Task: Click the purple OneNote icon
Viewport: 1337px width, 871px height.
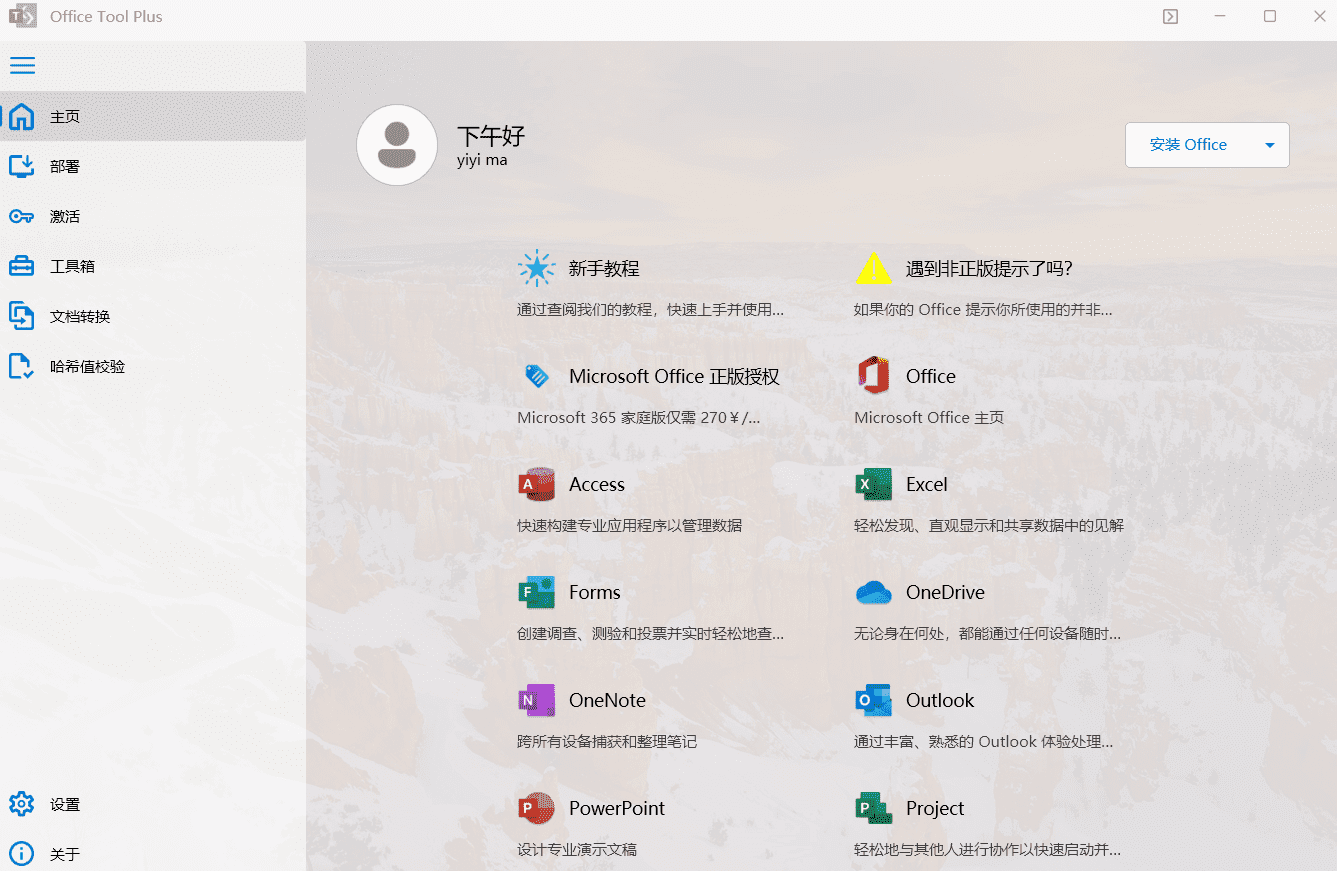Action: (537, 700)
